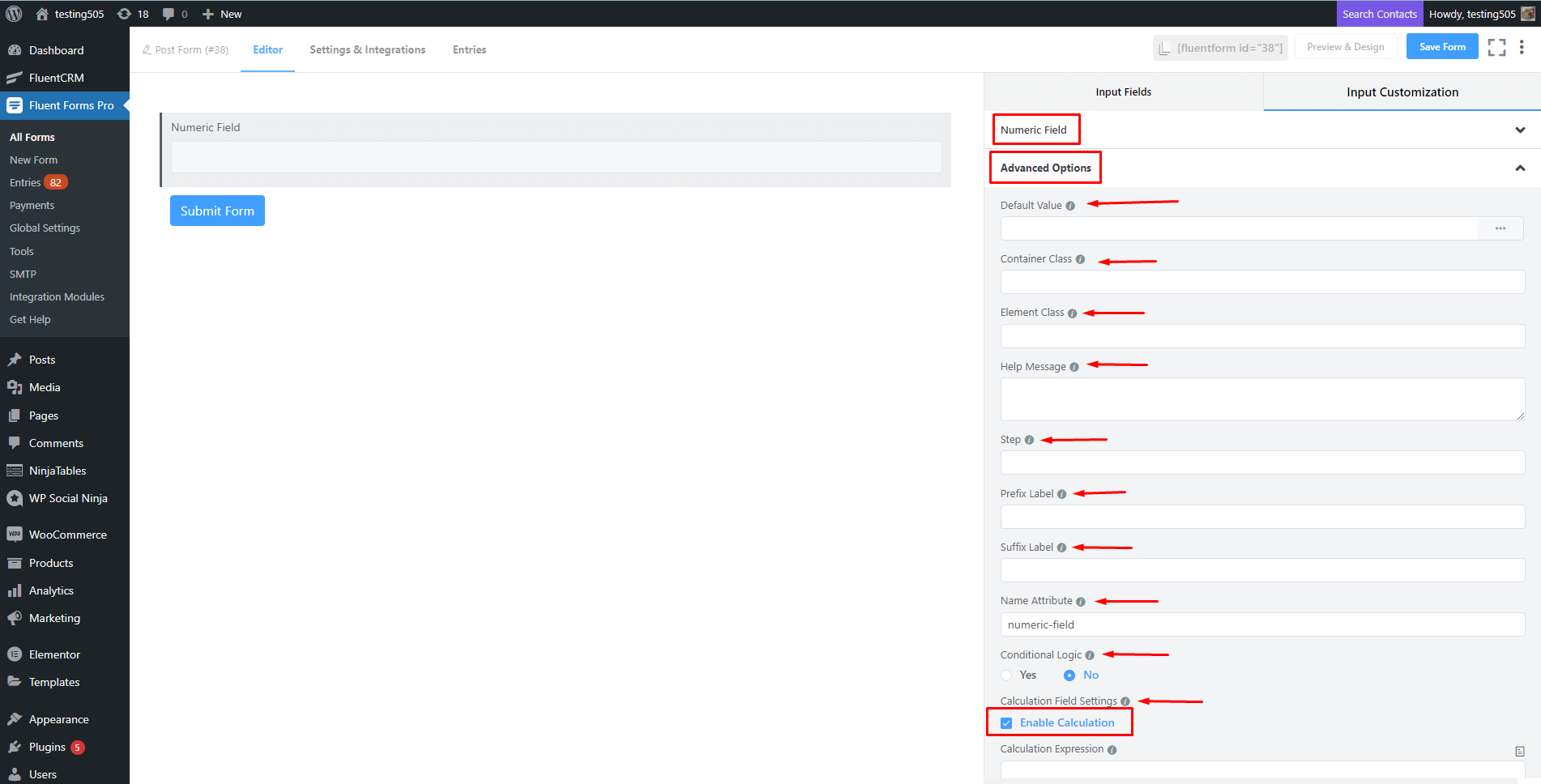Image resolution: width=1541 pixels, height=784 pixels.
Task: Select No for Conditional Logic
Action: pyautogui.click(x=1069, y=675)
